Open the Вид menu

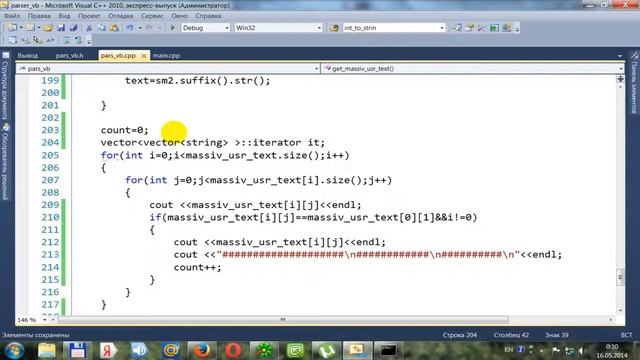(x=64, y=16)
